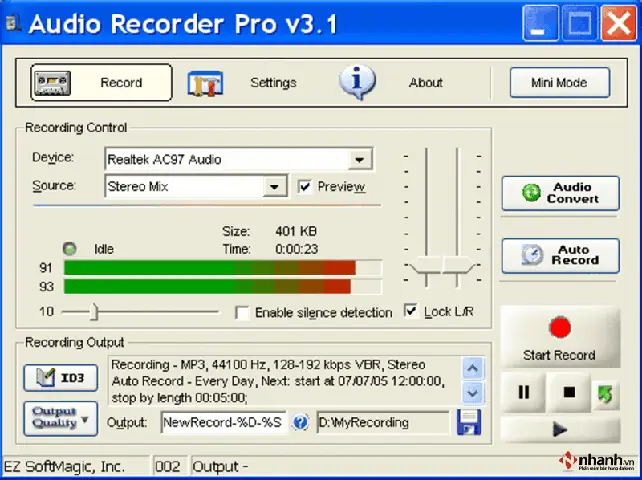The height and width of the screenshot is (480, 642).
Task: Click the Stereo Mix combo box
Action: pyautogui.click(x=196, y=187)
